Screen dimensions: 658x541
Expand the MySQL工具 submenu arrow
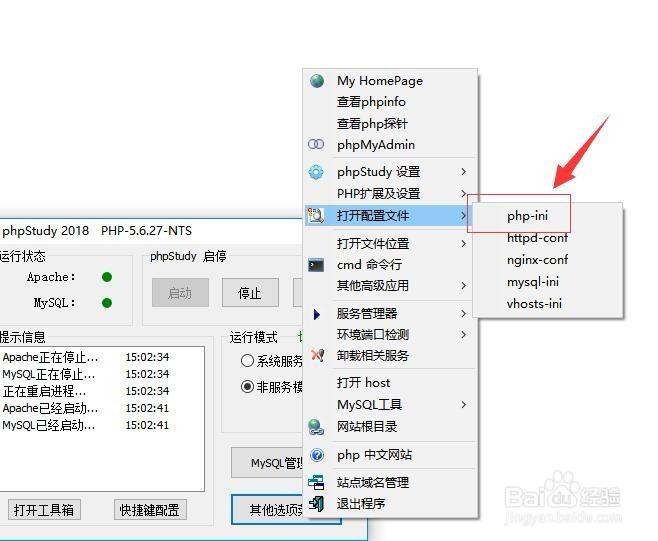click(463, 405)
